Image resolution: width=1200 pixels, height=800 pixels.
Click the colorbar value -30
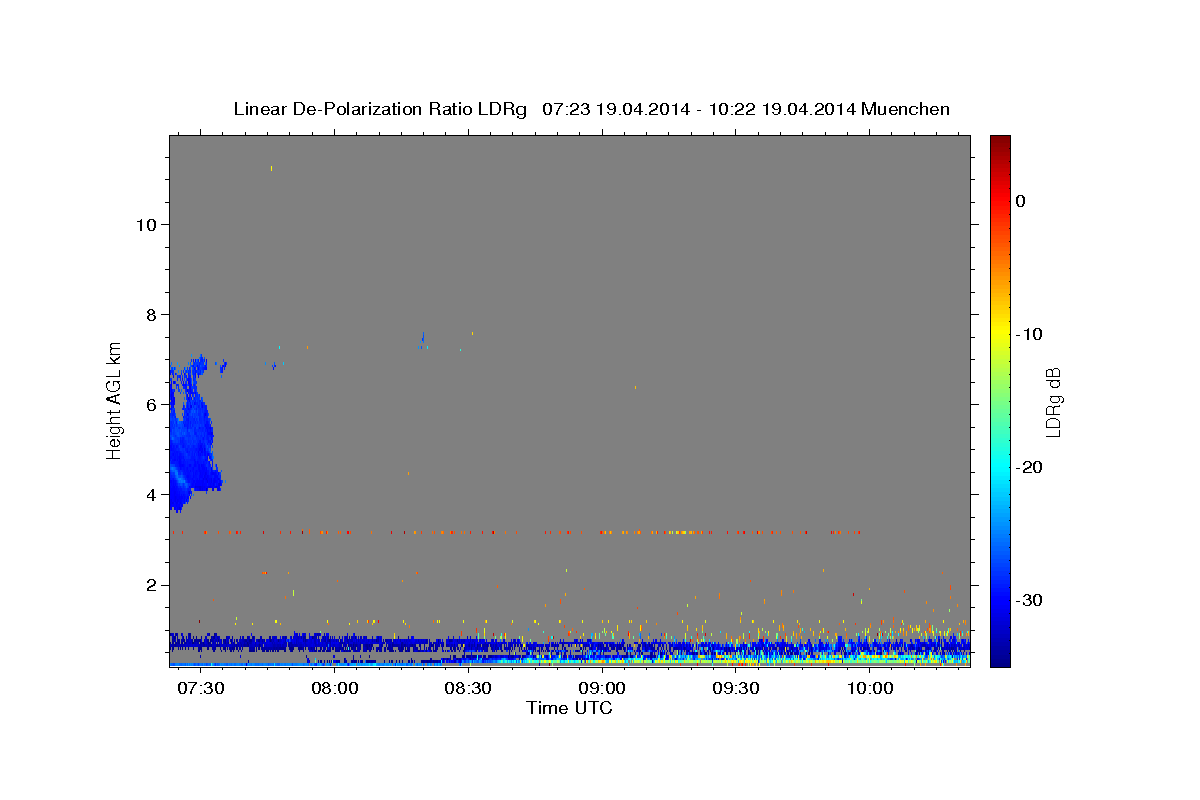pyautogui.click(x=1028, y=600)
